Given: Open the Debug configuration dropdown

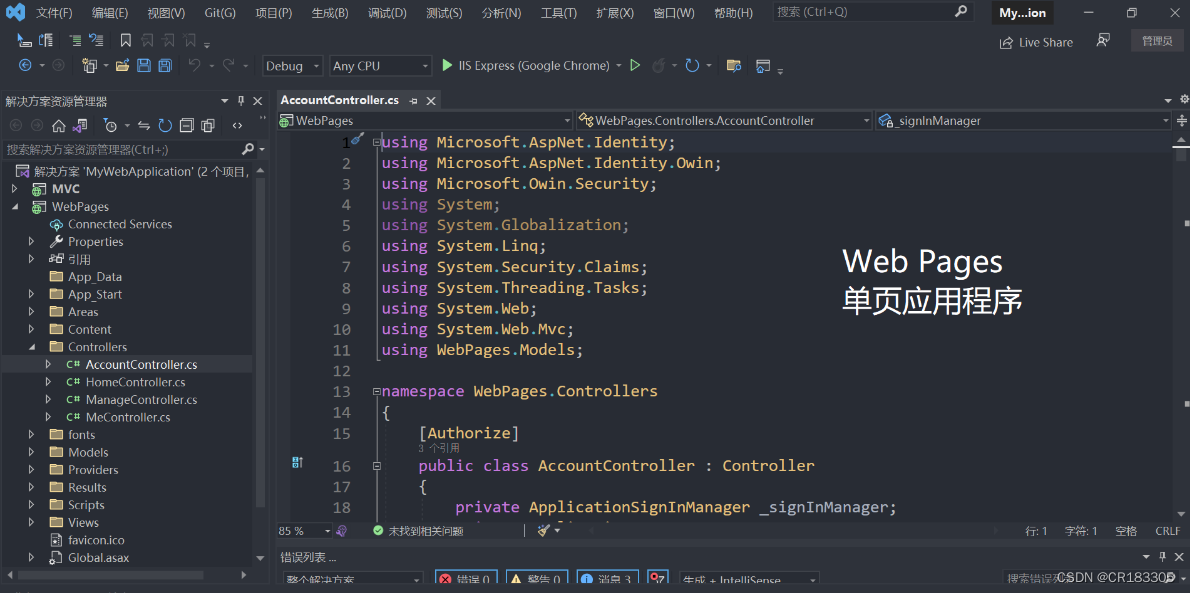Looking at the screenshot, I should click(x=292, y=66).
